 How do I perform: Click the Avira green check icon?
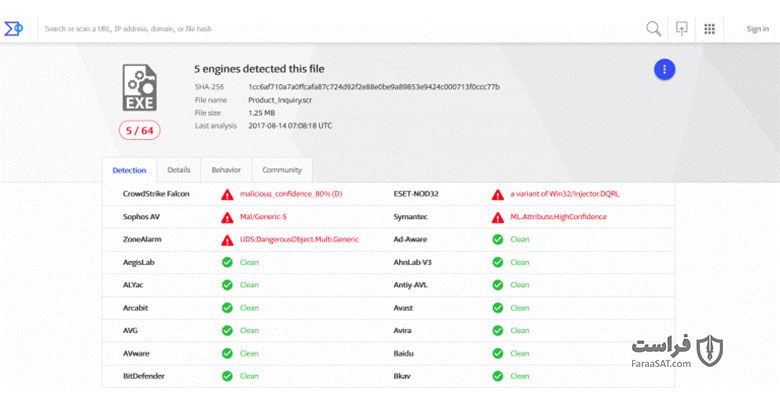pos(497,330)
